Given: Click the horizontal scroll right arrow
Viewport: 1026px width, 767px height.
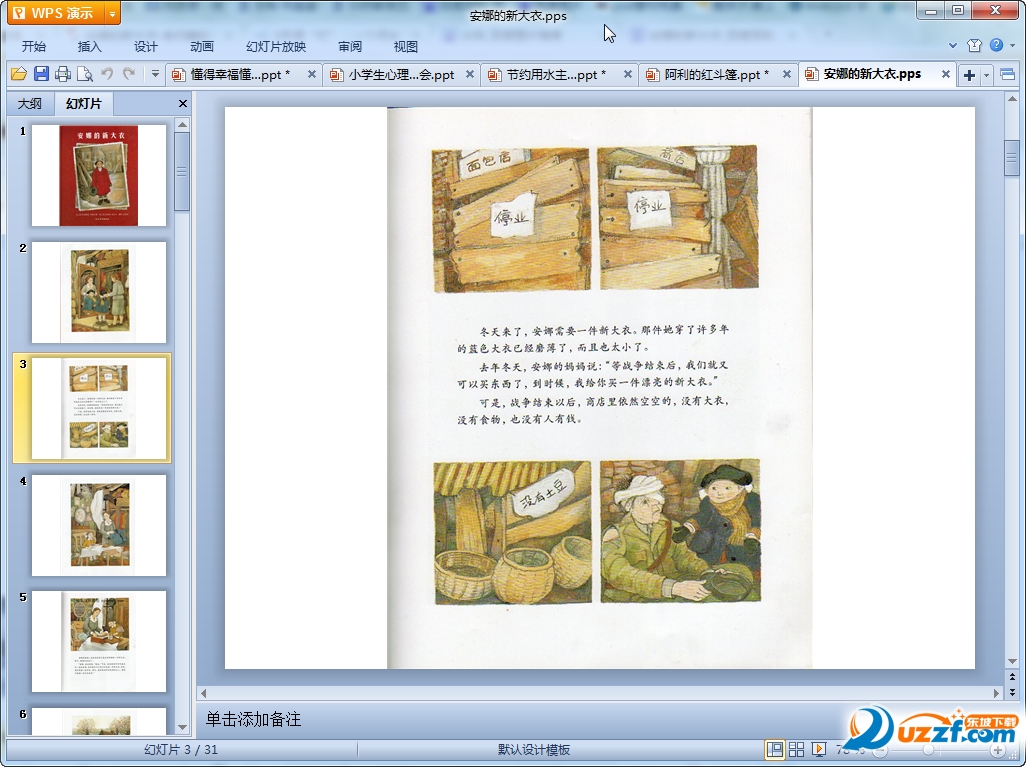Looking at the screenshot, I should click(996, 693).
